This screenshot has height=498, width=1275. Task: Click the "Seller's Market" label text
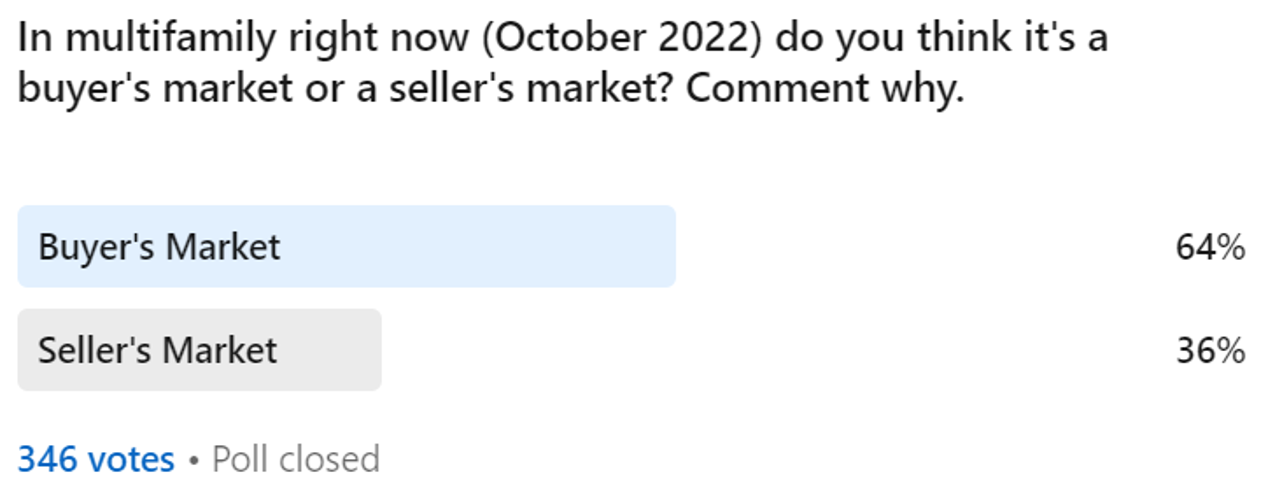[x=158, y=350]
